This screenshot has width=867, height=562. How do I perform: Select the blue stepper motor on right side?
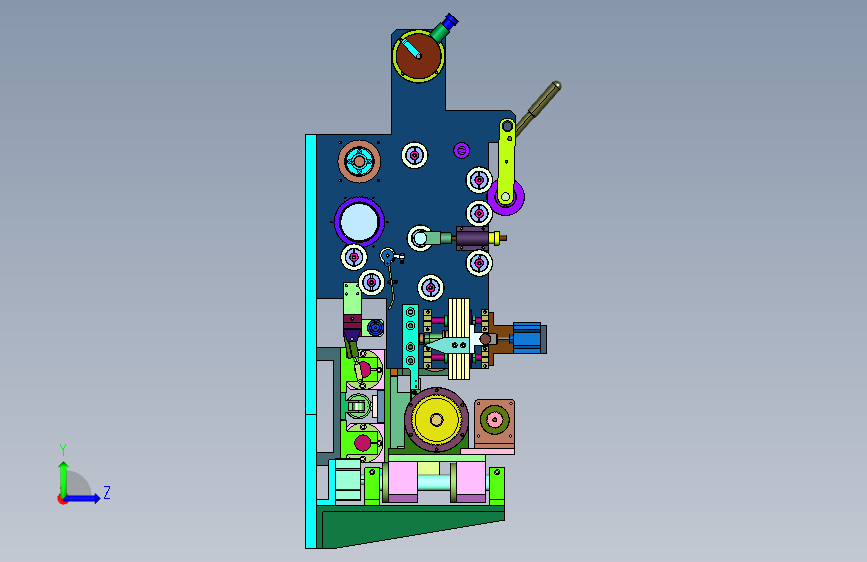point(530,337)
